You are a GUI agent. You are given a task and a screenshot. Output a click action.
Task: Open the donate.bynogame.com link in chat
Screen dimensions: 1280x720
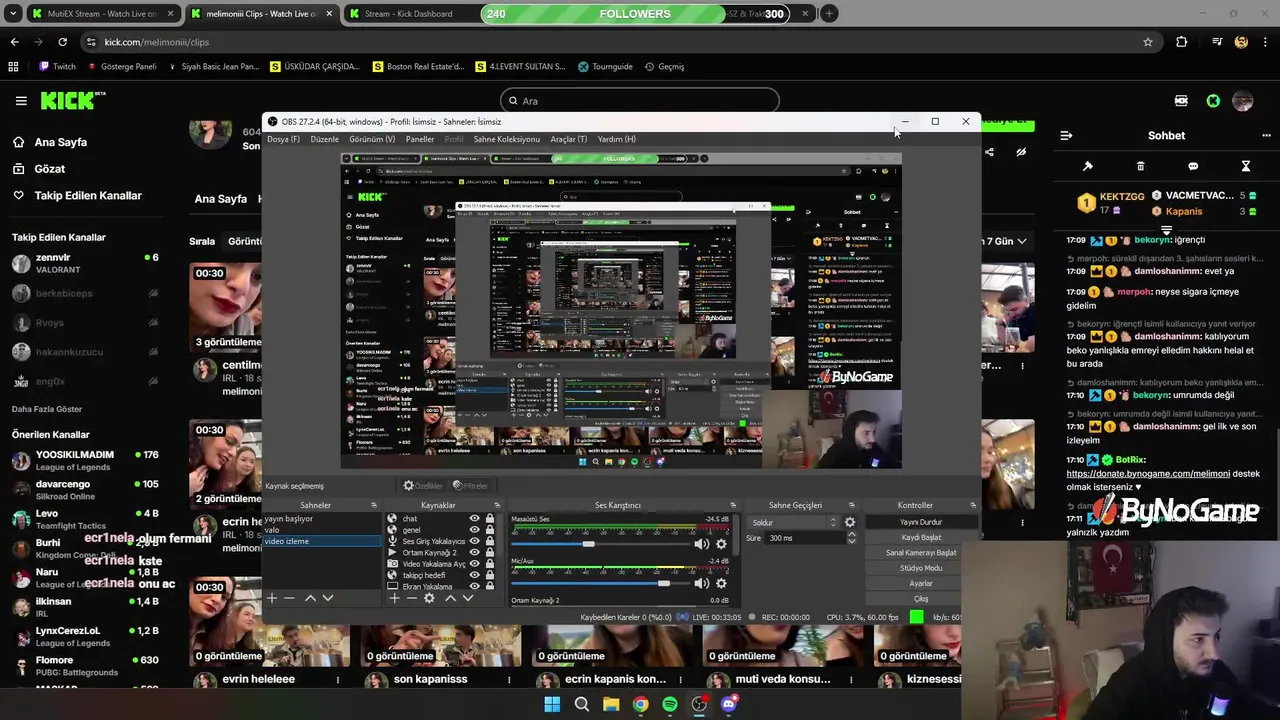(1147, 474)
